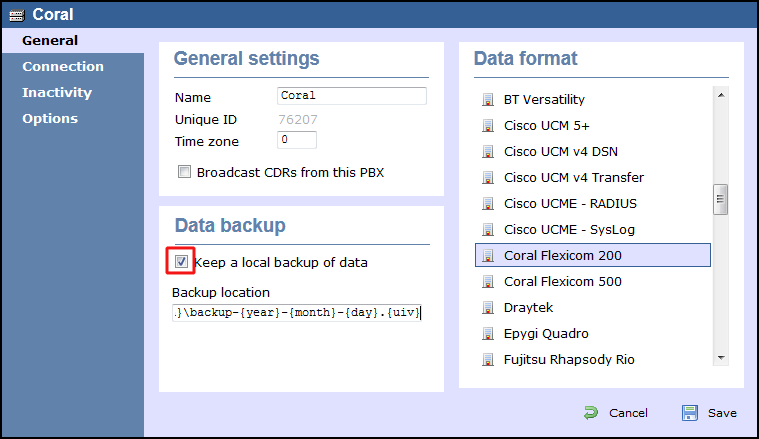This screenshot has height=439, width=759.
Task: Click the green Cancel arrow icon
Action: click(591, 413)
